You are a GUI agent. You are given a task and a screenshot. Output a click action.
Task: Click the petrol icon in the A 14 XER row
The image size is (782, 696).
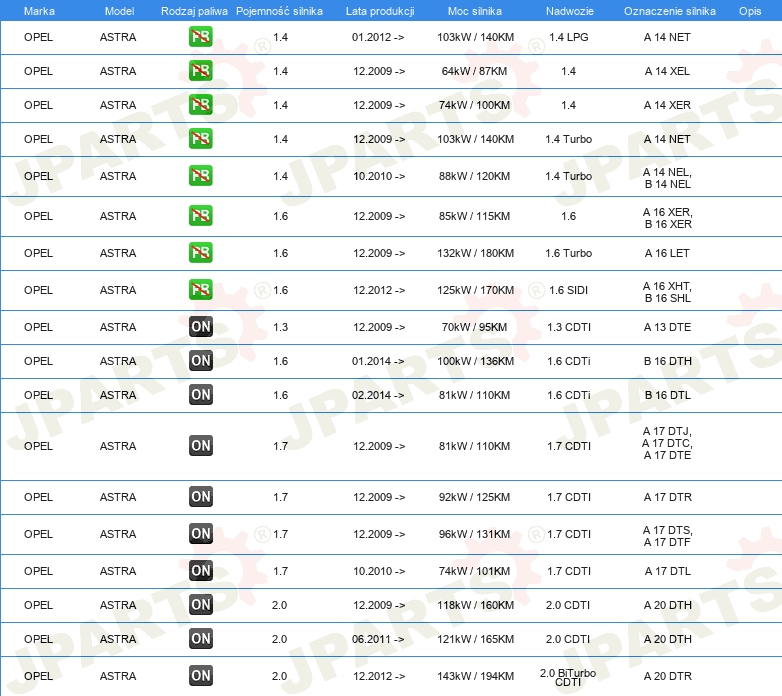coord(200,105)
